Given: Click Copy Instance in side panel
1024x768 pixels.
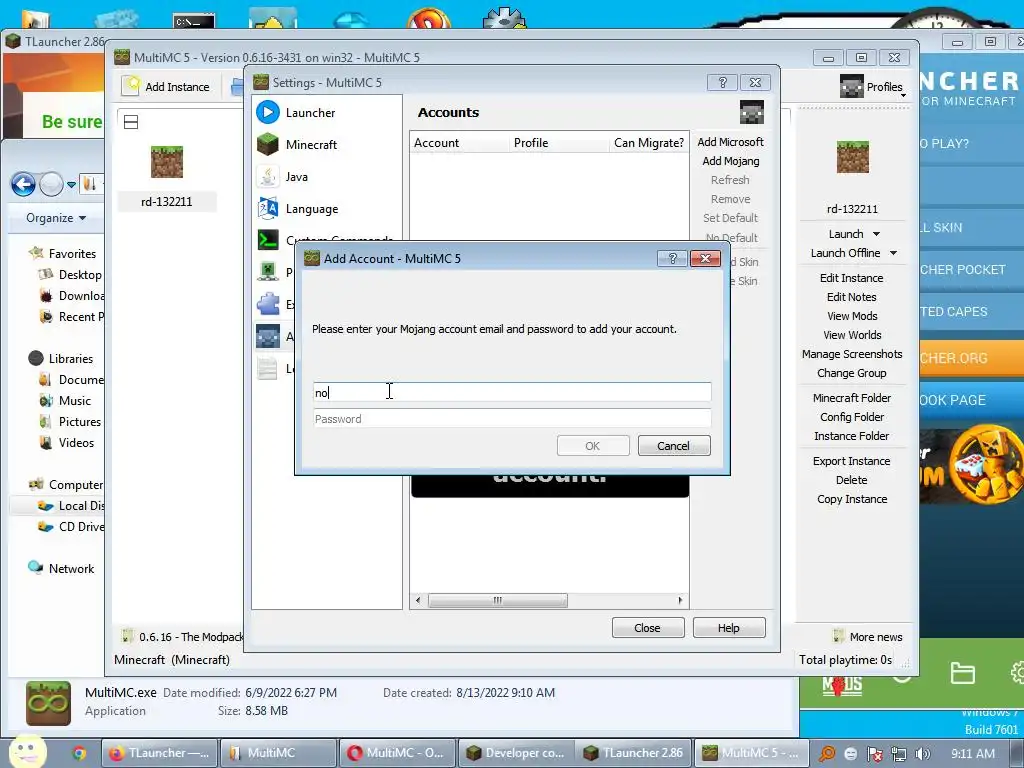Looking at the screenshot, I should (x=852, y=498).
